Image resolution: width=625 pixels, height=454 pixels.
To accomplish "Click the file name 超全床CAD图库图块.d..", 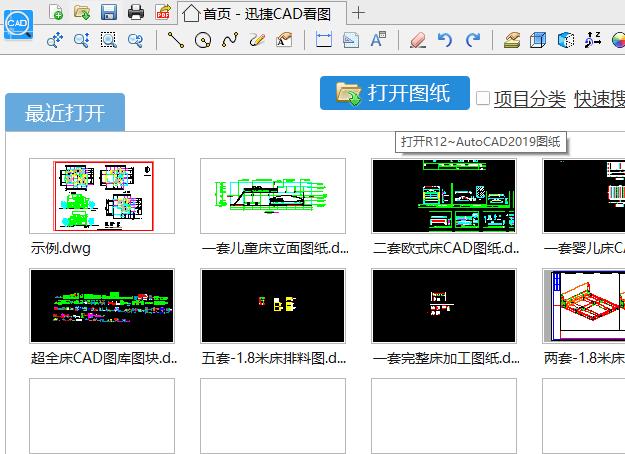I will coord(104,358).
